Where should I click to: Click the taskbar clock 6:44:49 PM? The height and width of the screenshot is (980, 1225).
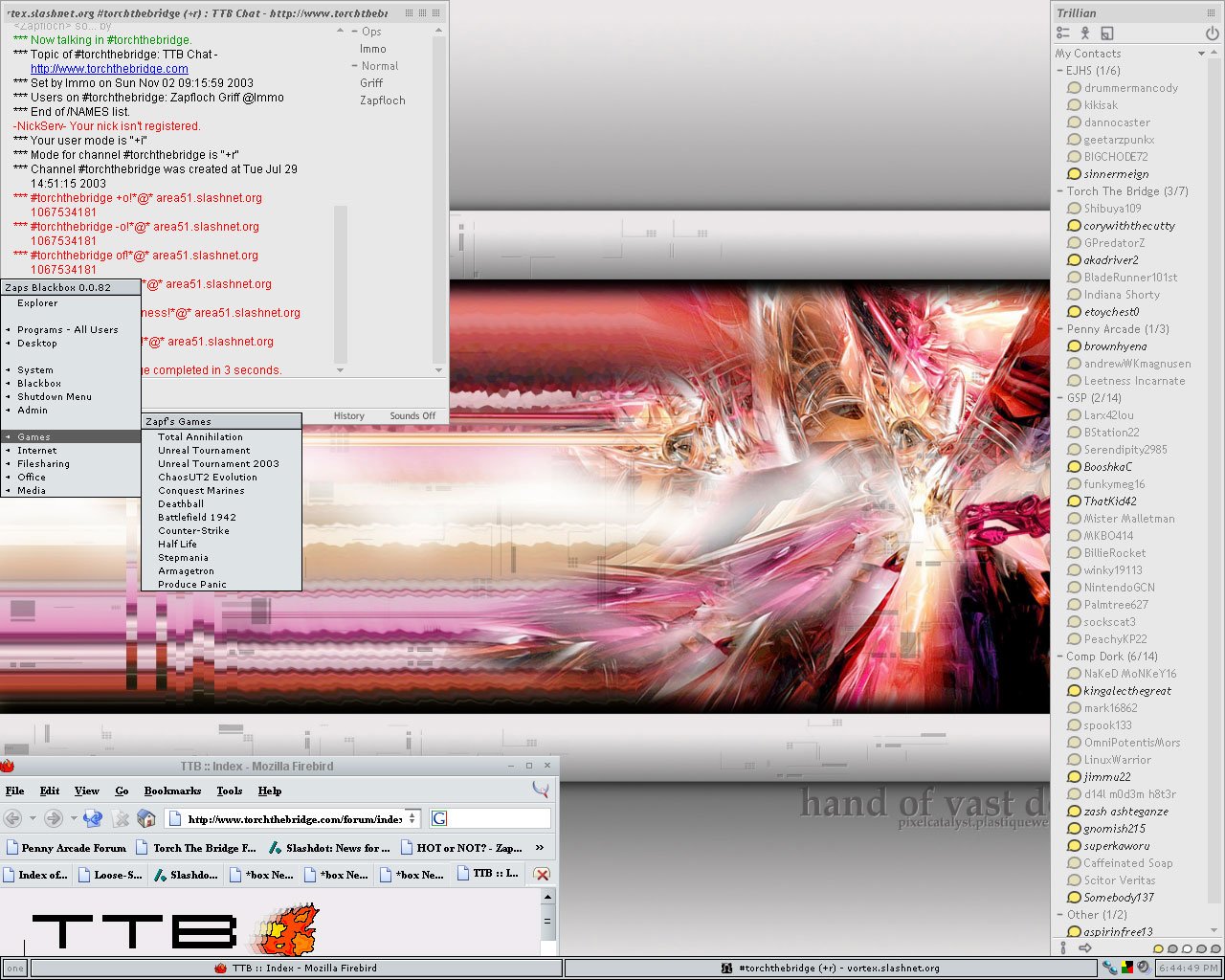click(x=1188, y=968)
